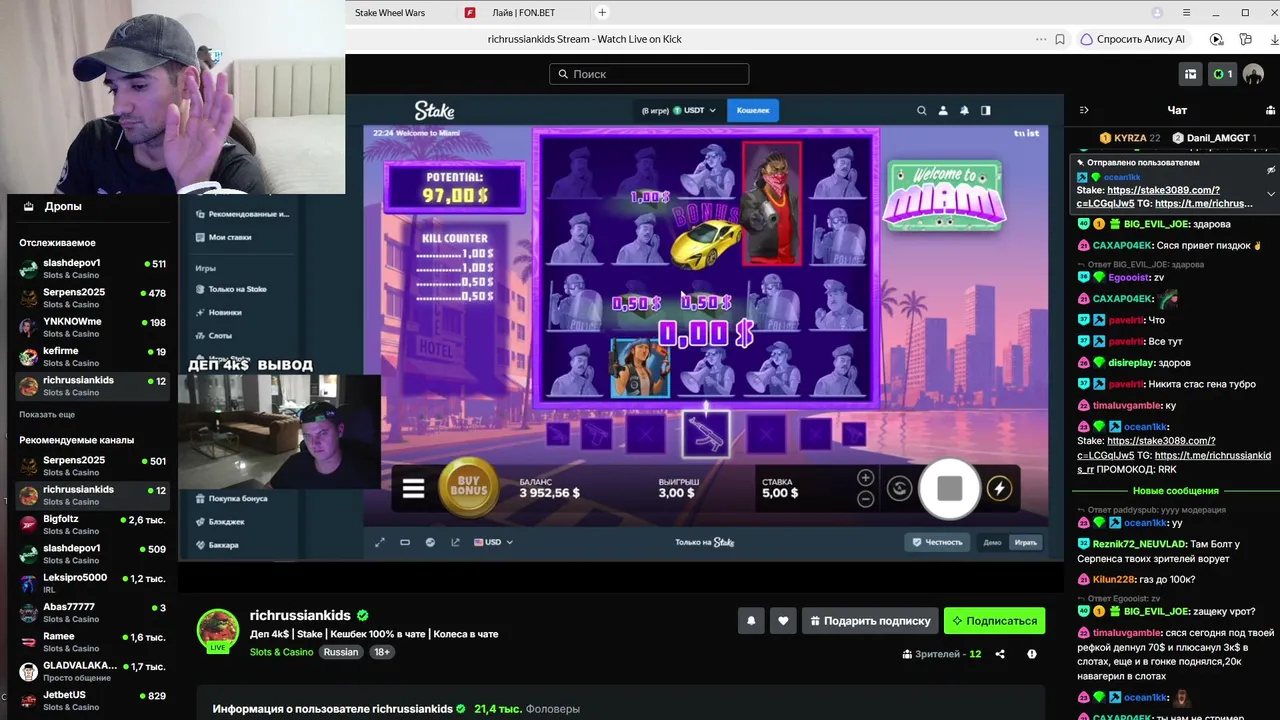Open Abas77777 recommended channel
The image size is (1280, 720).
(92, 612)
